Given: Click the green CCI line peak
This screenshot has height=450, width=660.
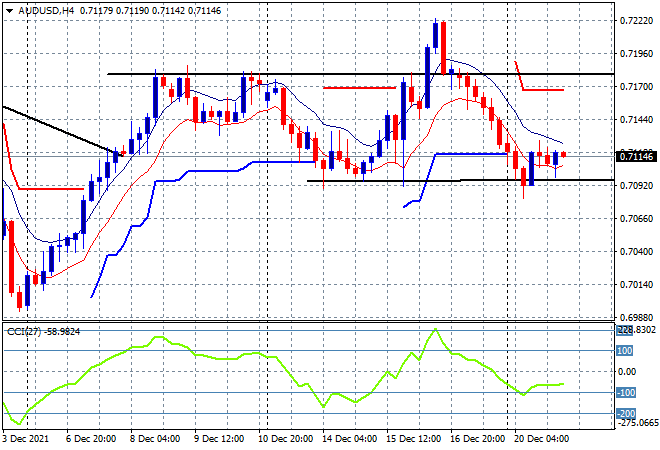Looking at the screenshot, I should [x=435, y=329].
